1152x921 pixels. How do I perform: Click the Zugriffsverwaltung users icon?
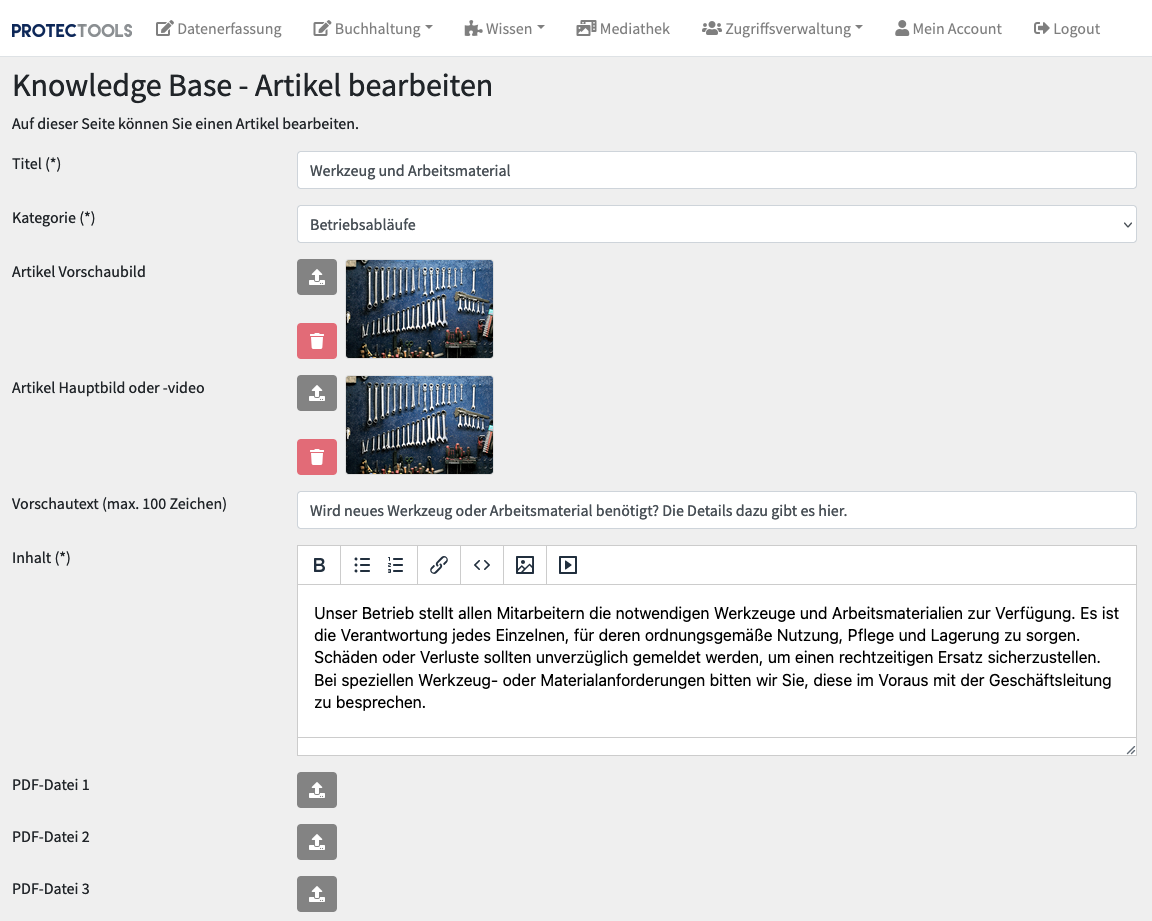(x=712, y=29)
